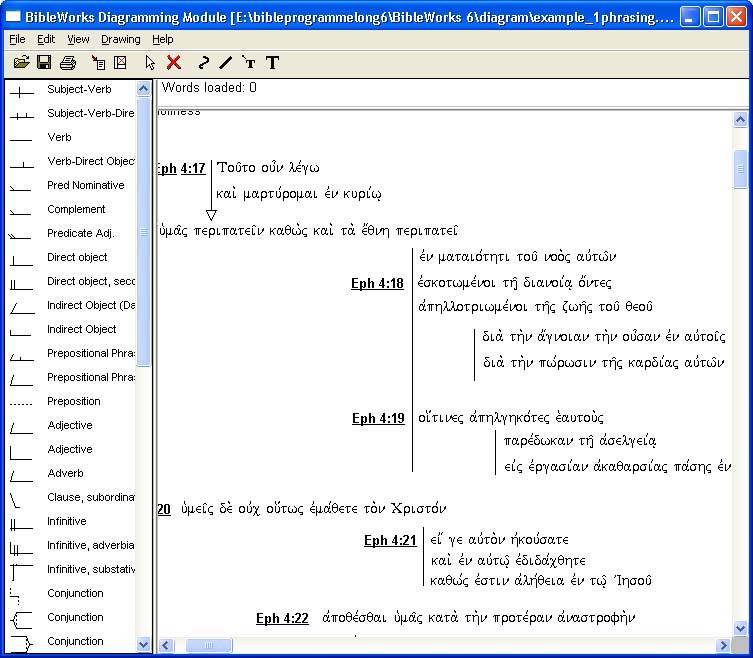Open the Help menu
The width and height of the screenshot is (753, 658).
click(x=162, y=39)
